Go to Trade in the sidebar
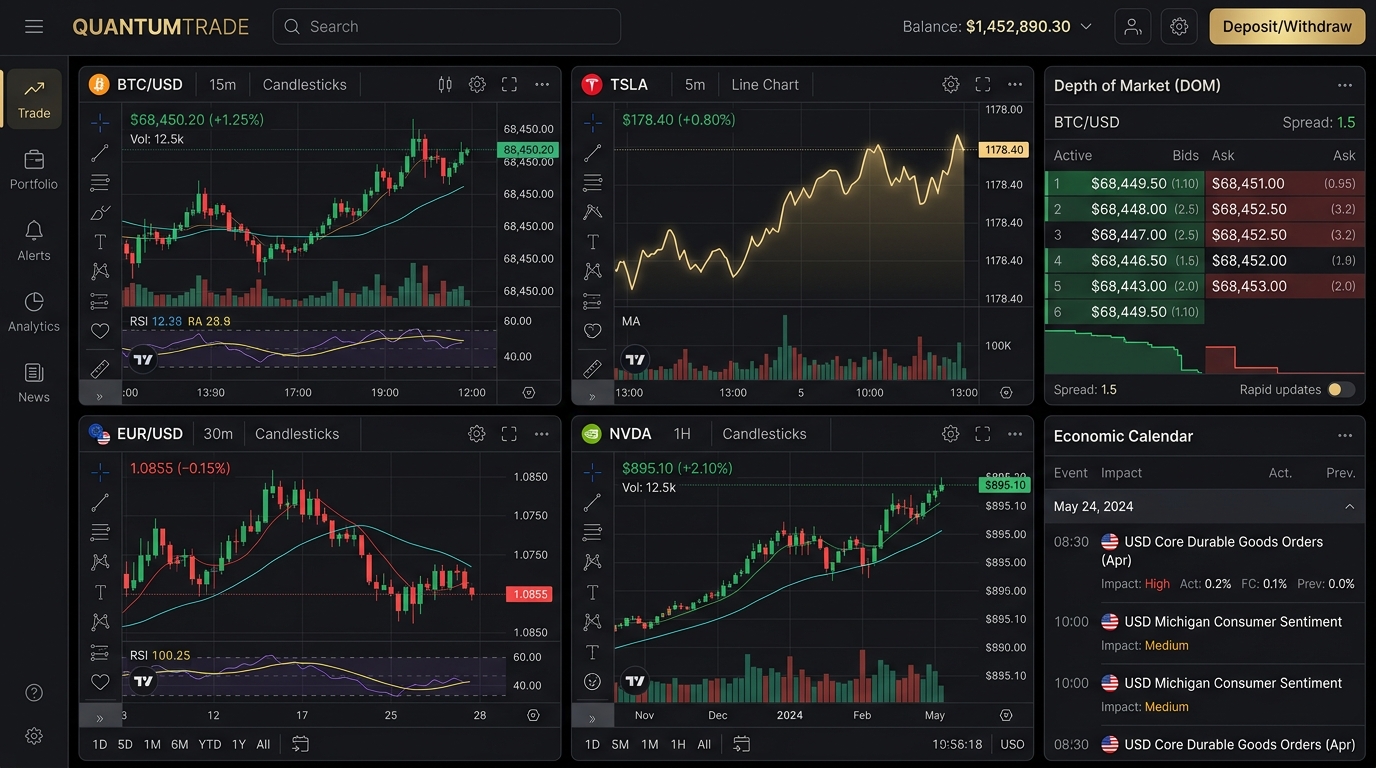 [x=34, y=99]
